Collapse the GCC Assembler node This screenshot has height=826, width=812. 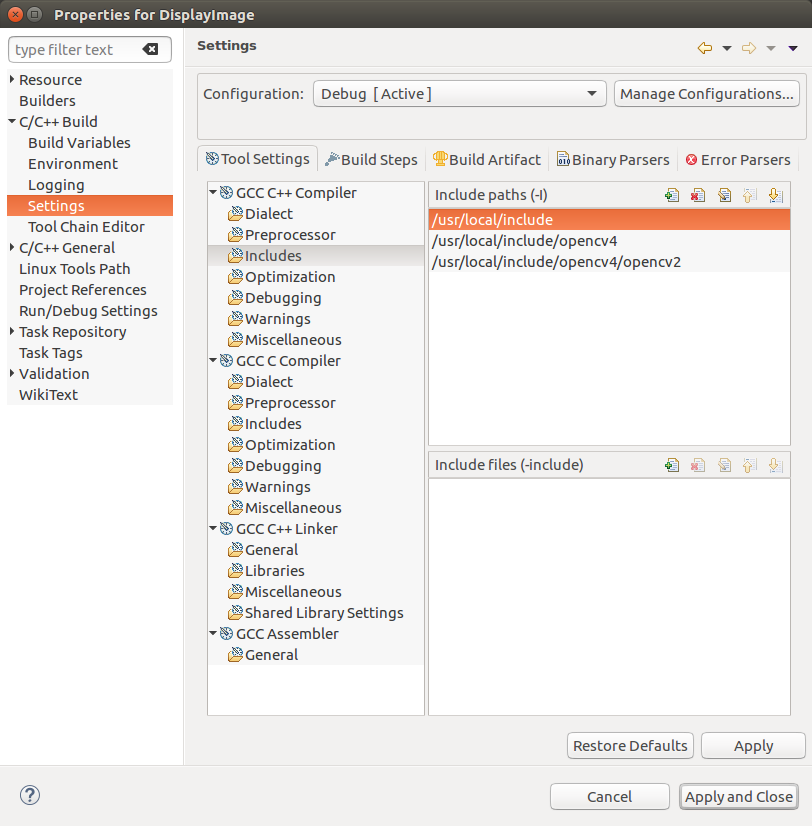[x=213, y=633]
